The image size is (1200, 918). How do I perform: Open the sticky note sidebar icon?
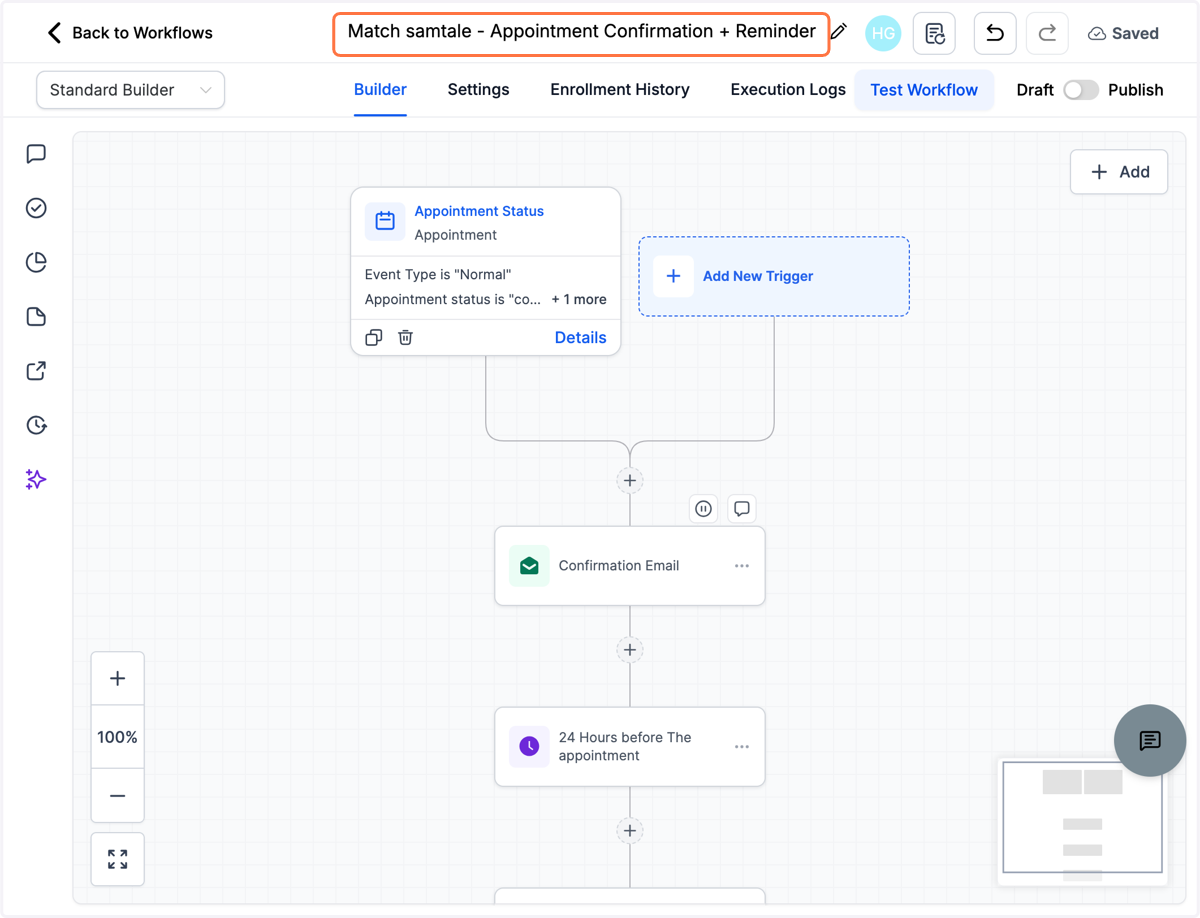click(x=36, y=317)
